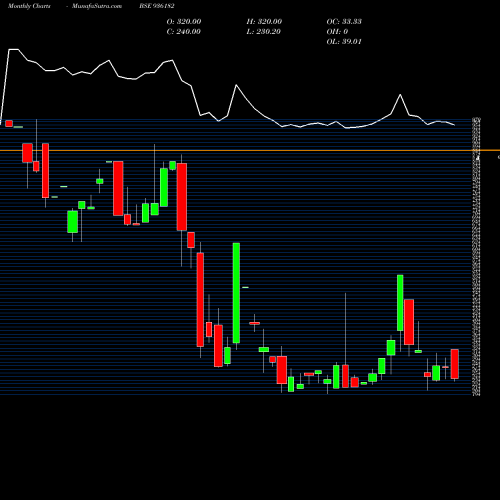This screenshot has width=500, height=500.
Task: Click the white indicator line's highest peak
Action: point(13,49)
